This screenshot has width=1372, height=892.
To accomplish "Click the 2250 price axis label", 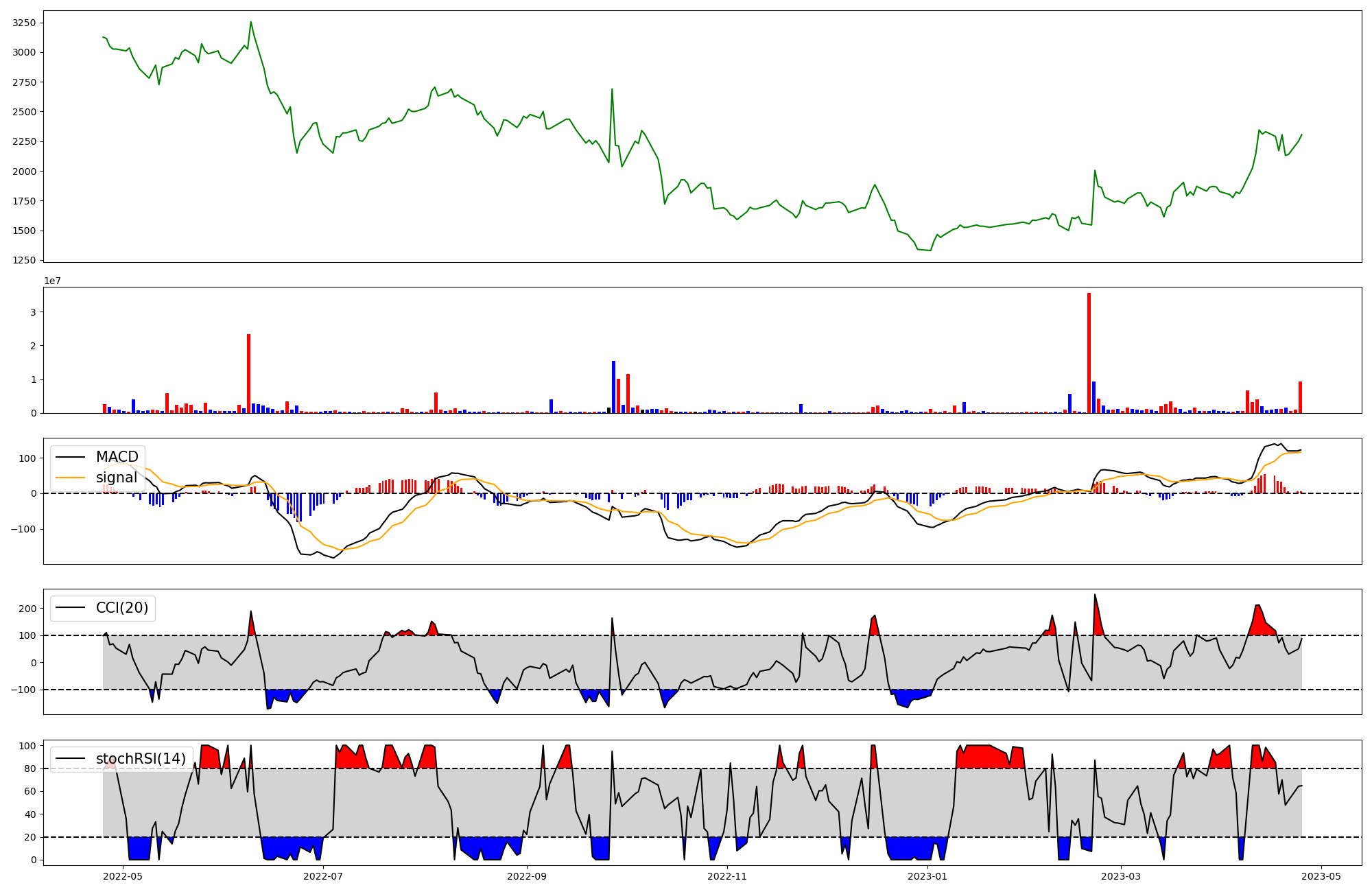I will [25, 141].
